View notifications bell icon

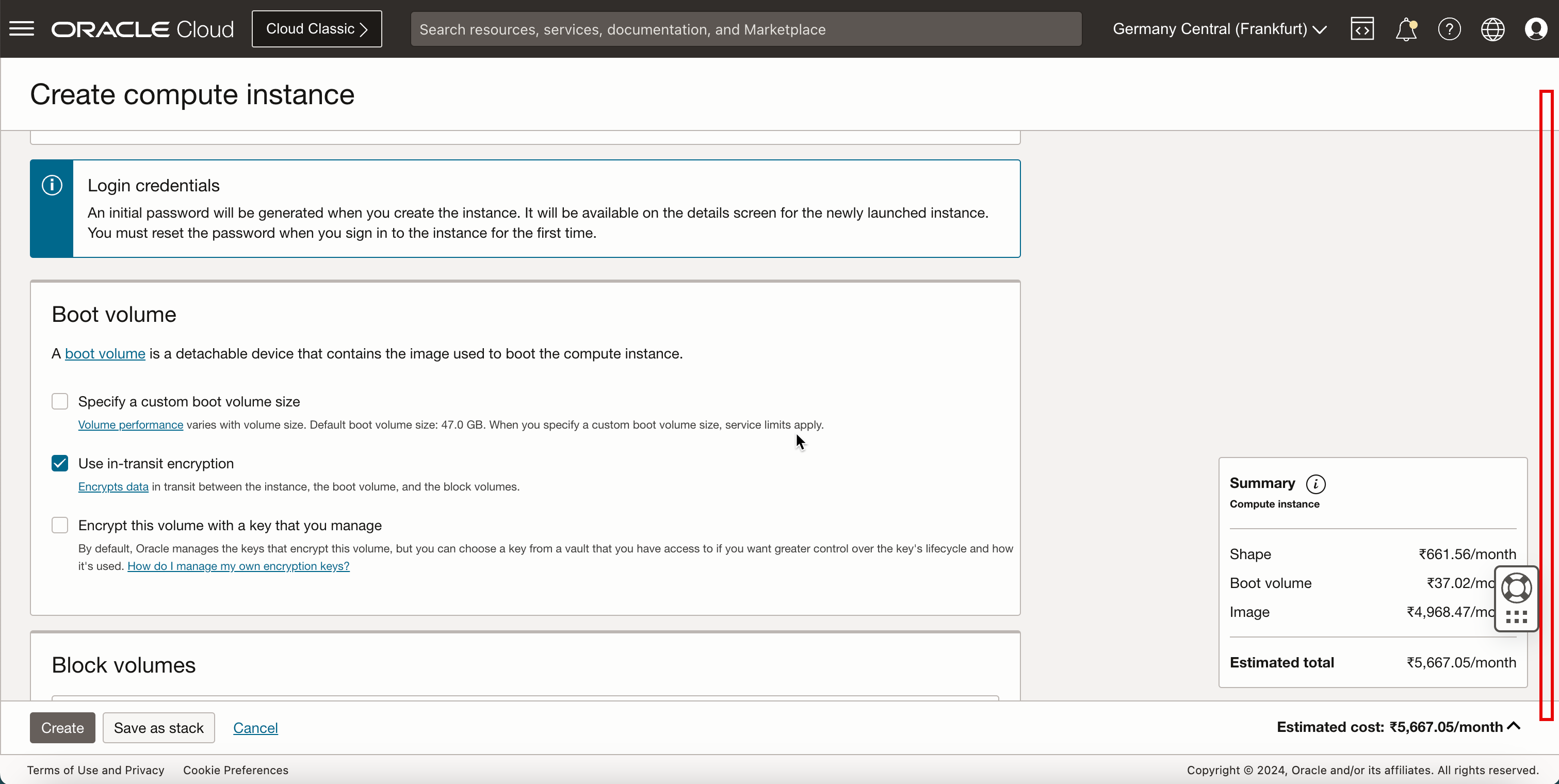click(1407, 29)
